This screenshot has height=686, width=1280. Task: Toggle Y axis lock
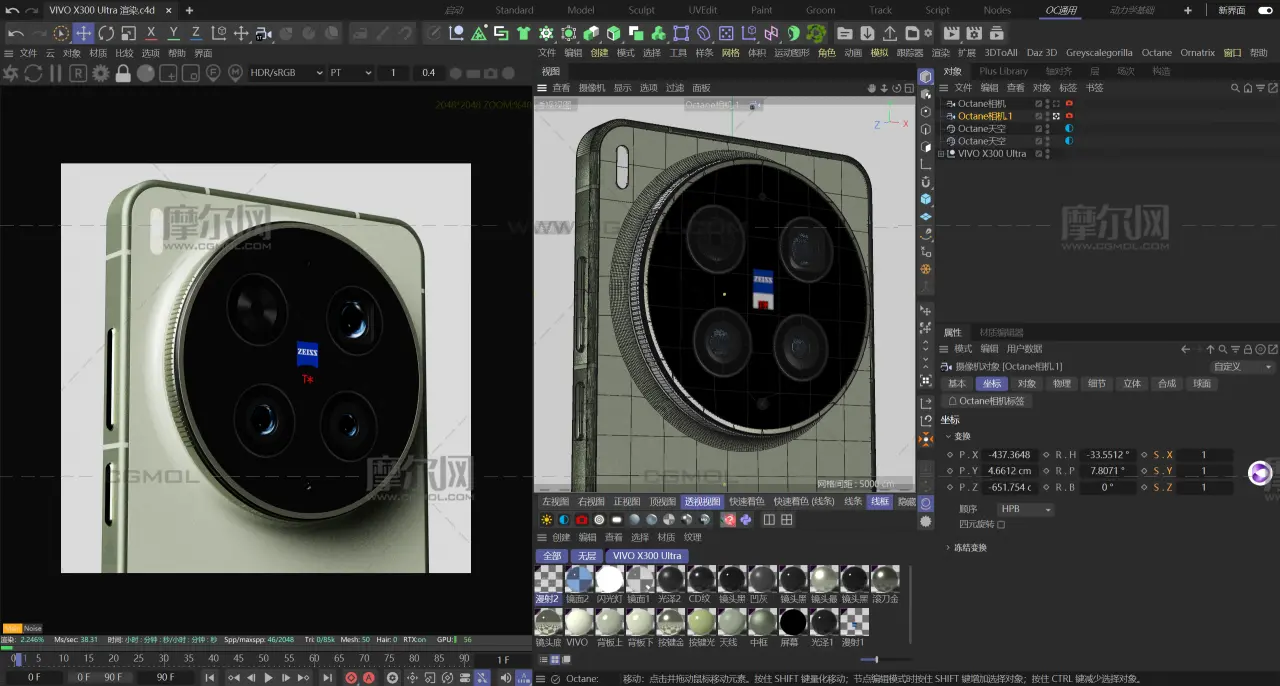(174, 33)
